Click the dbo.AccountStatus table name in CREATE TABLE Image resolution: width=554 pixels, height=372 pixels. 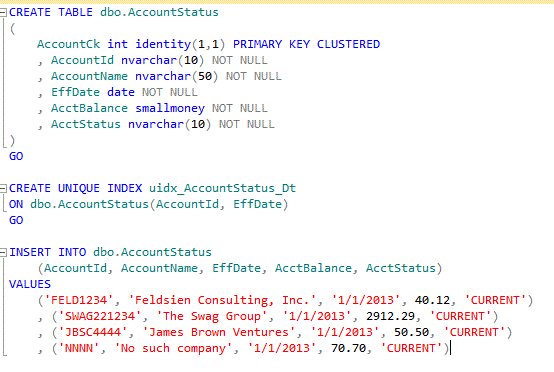159,12
